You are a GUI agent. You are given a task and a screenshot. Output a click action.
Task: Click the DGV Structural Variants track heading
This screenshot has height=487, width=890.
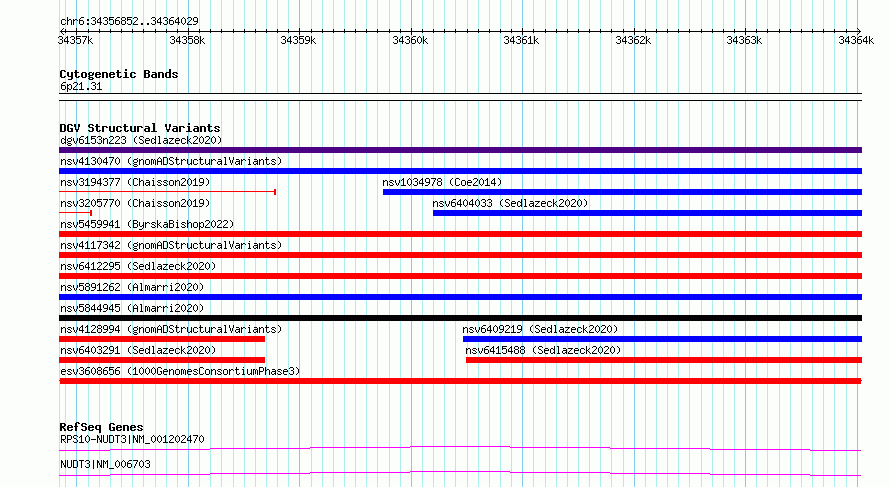click(x=140, y=128)
